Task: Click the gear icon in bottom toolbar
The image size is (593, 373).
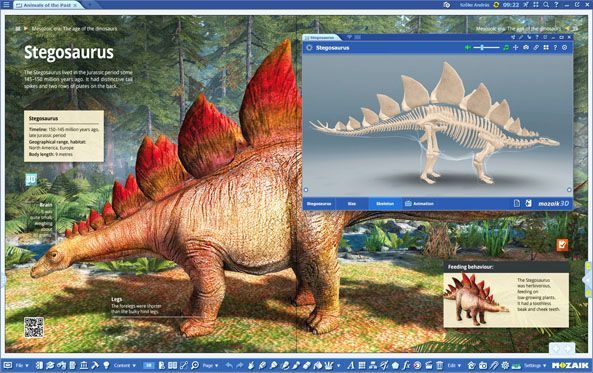Action: [x=505, y=365]
